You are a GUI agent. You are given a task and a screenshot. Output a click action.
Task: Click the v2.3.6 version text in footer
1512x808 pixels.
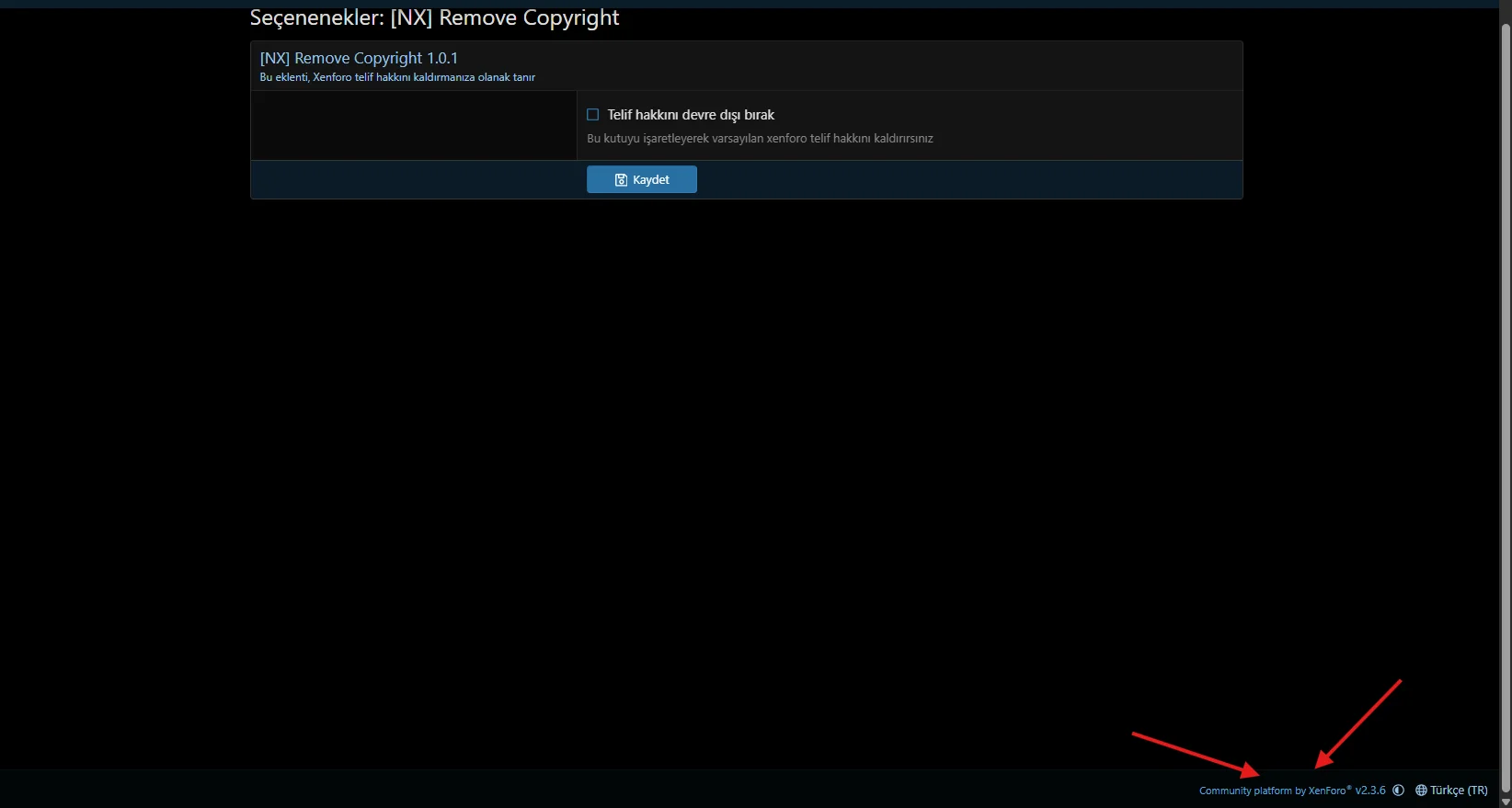(x=1369, y=791)
